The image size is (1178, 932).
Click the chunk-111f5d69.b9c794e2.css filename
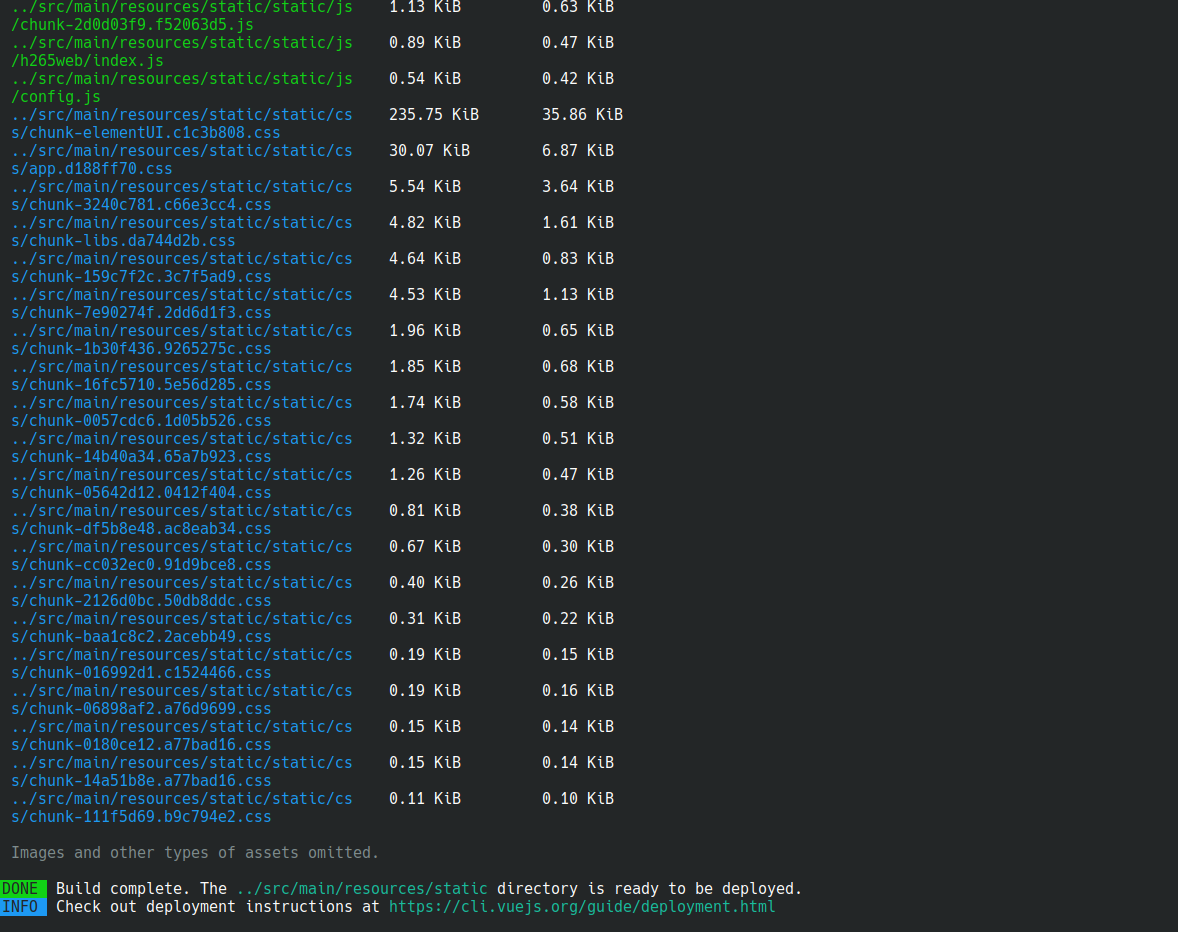(141, 817)
